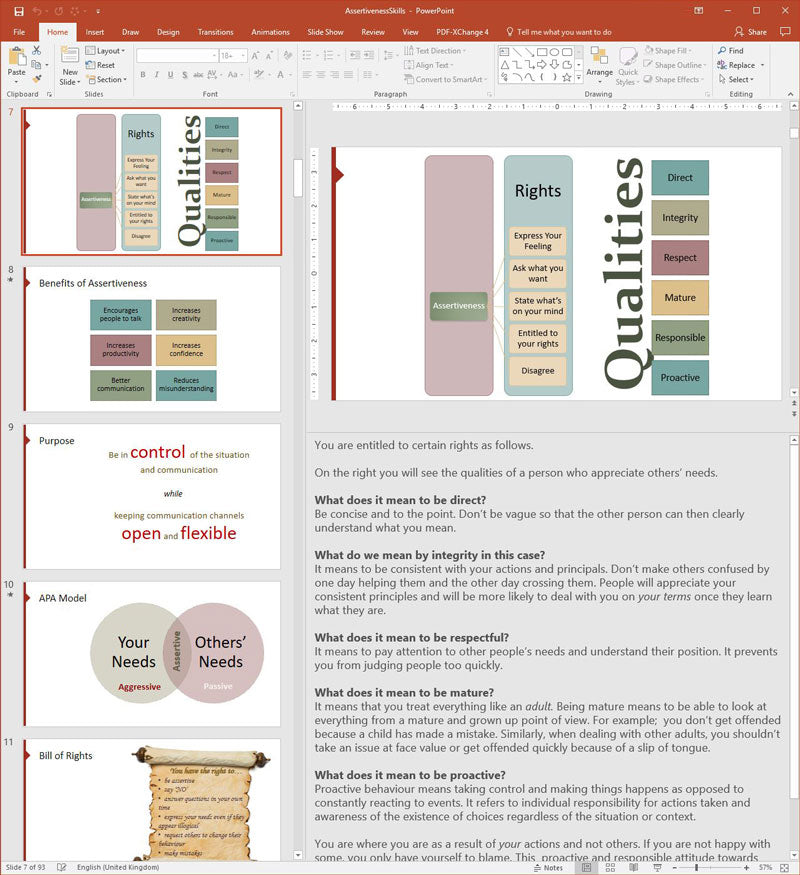Select the star shape in shapes gallery

click(566, 78)
